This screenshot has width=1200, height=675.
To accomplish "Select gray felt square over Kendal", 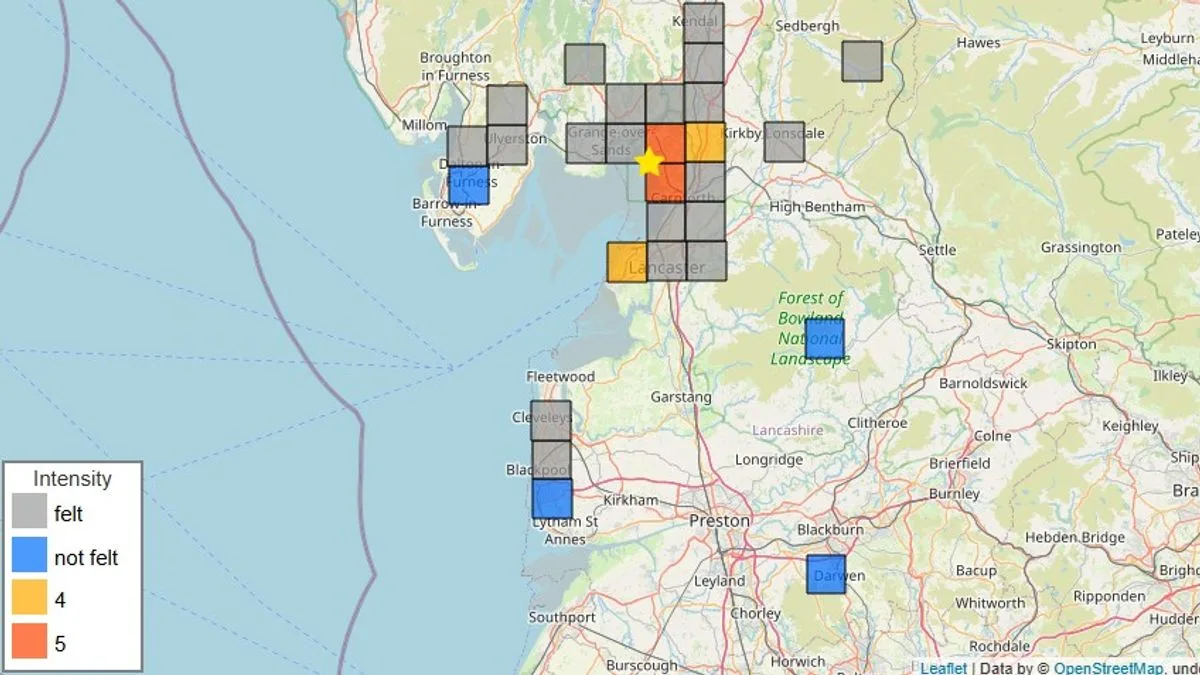I will tap(704, 22).
